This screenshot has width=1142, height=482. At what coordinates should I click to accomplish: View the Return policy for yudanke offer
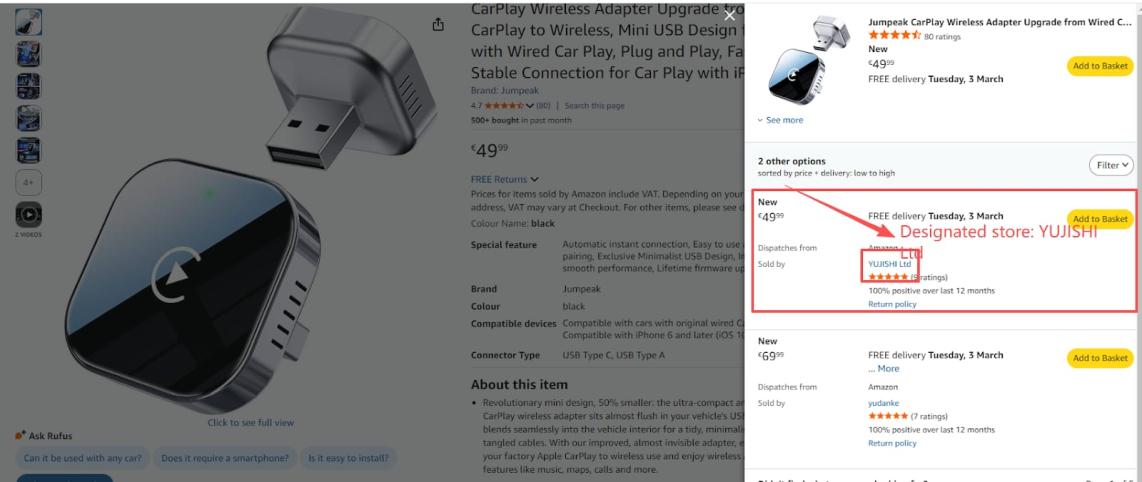pyautogui.click(x=892, y=443)
